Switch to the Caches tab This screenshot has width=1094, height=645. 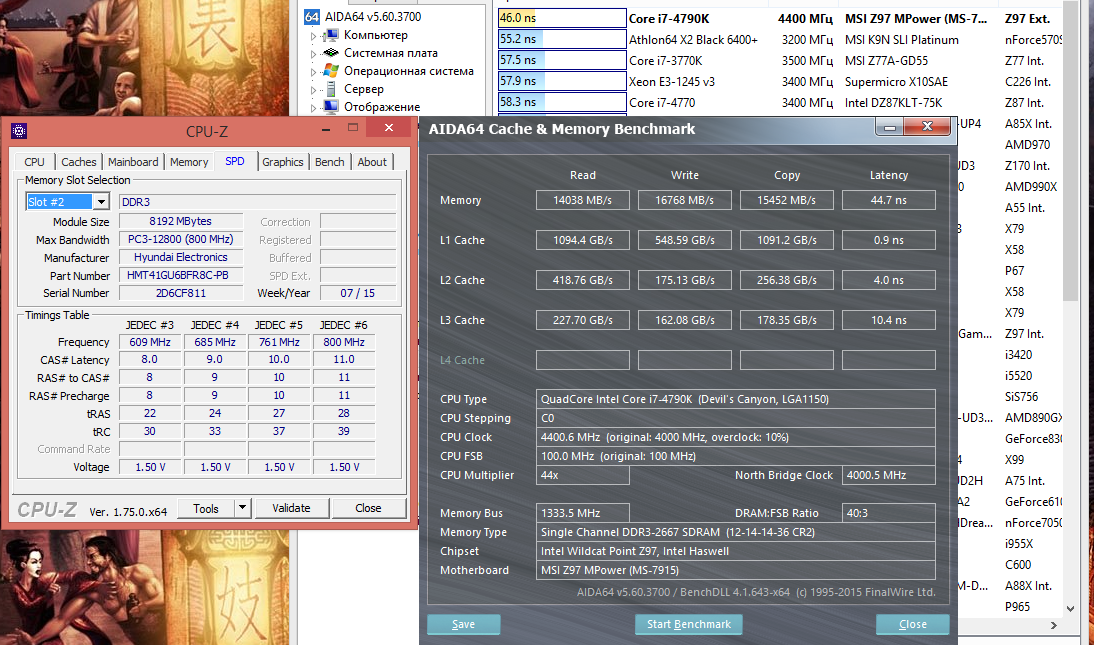pos(79,162)
